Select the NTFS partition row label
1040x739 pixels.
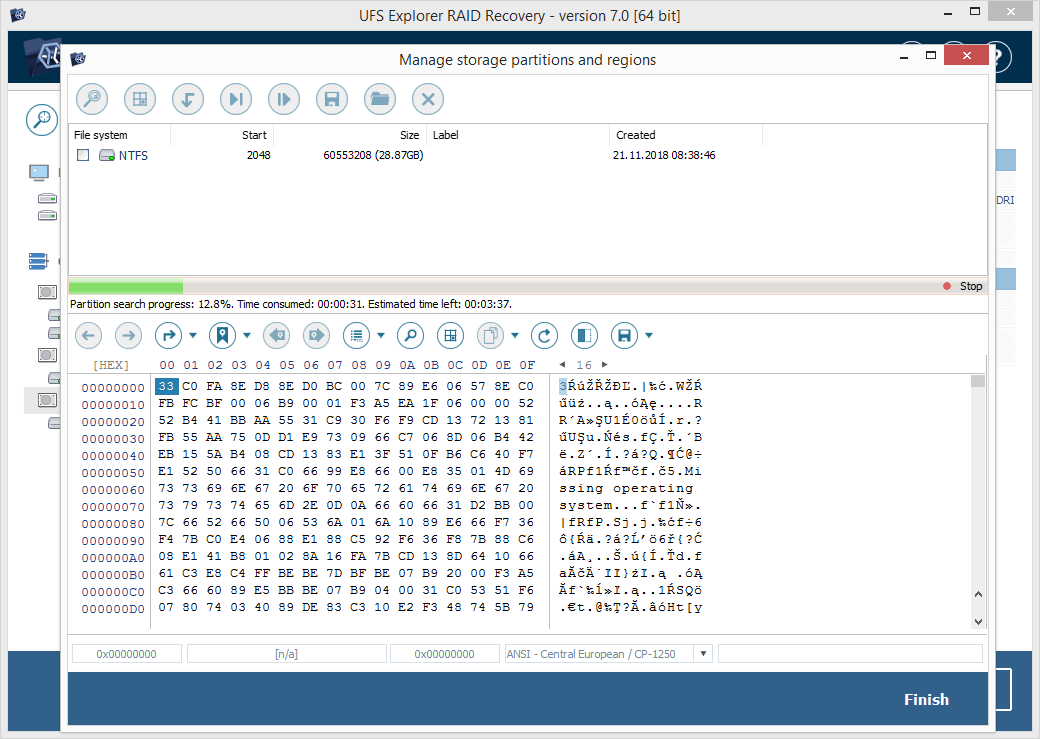[133, 155]
